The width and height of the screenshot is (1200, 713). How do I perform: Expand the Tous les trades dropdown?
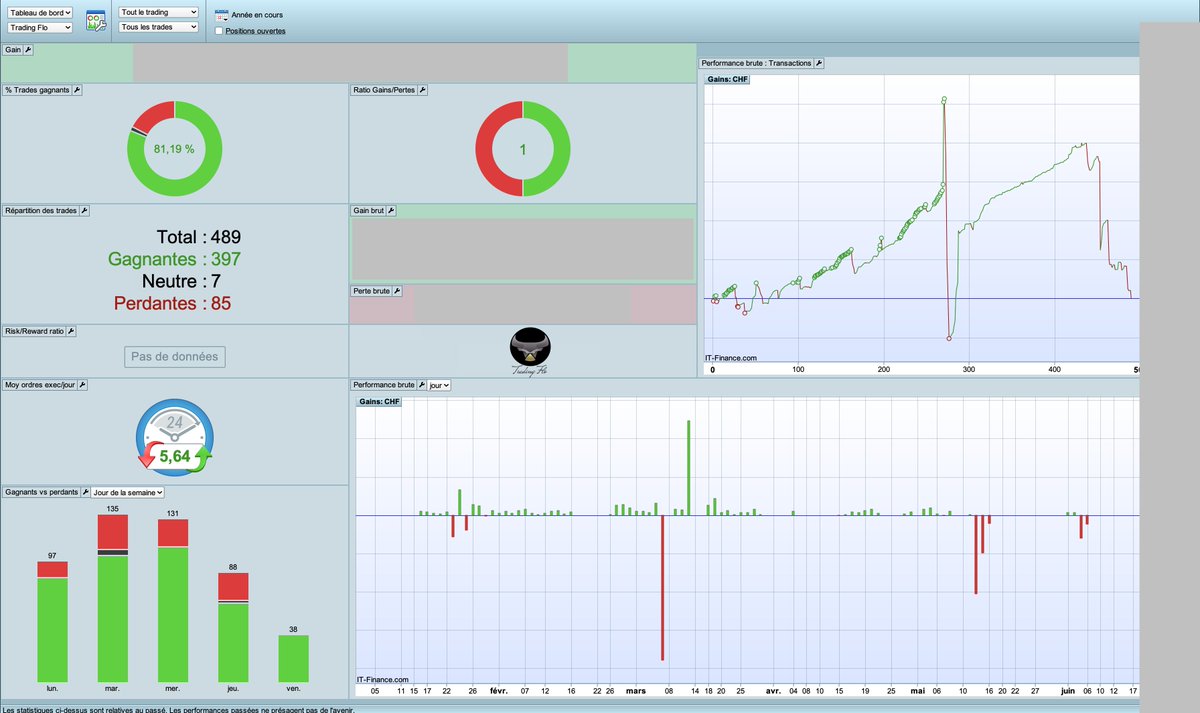pyautogui.click(x=158, y=27)
